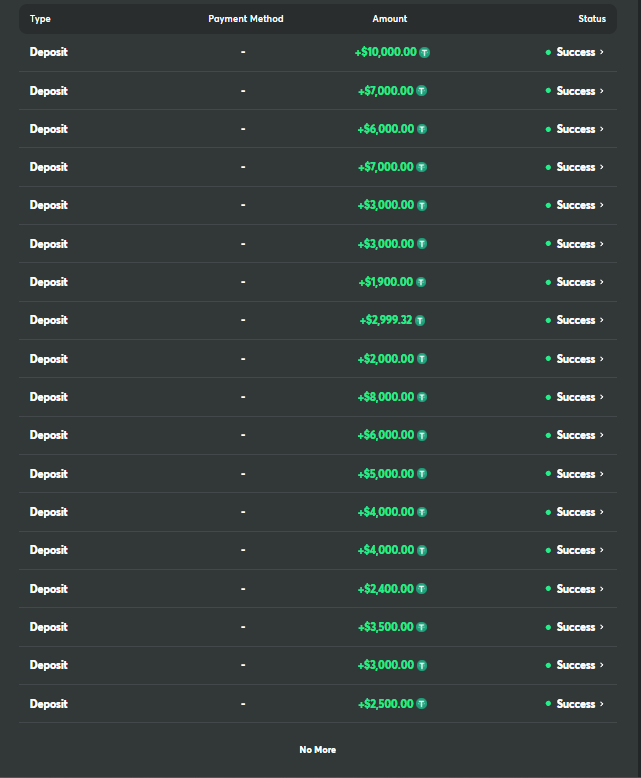This screenshot has width=641, height=778.
Task: Click the Tether icon next to +$2,500.00
Action: pos(421,704)
